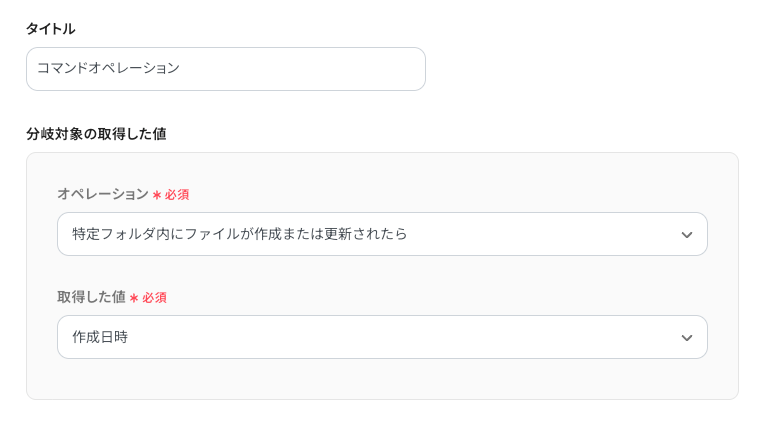
Task: Select the 特定フォルダ内にファイルが作成または更新されたら value text
Action: pos(240,234)
